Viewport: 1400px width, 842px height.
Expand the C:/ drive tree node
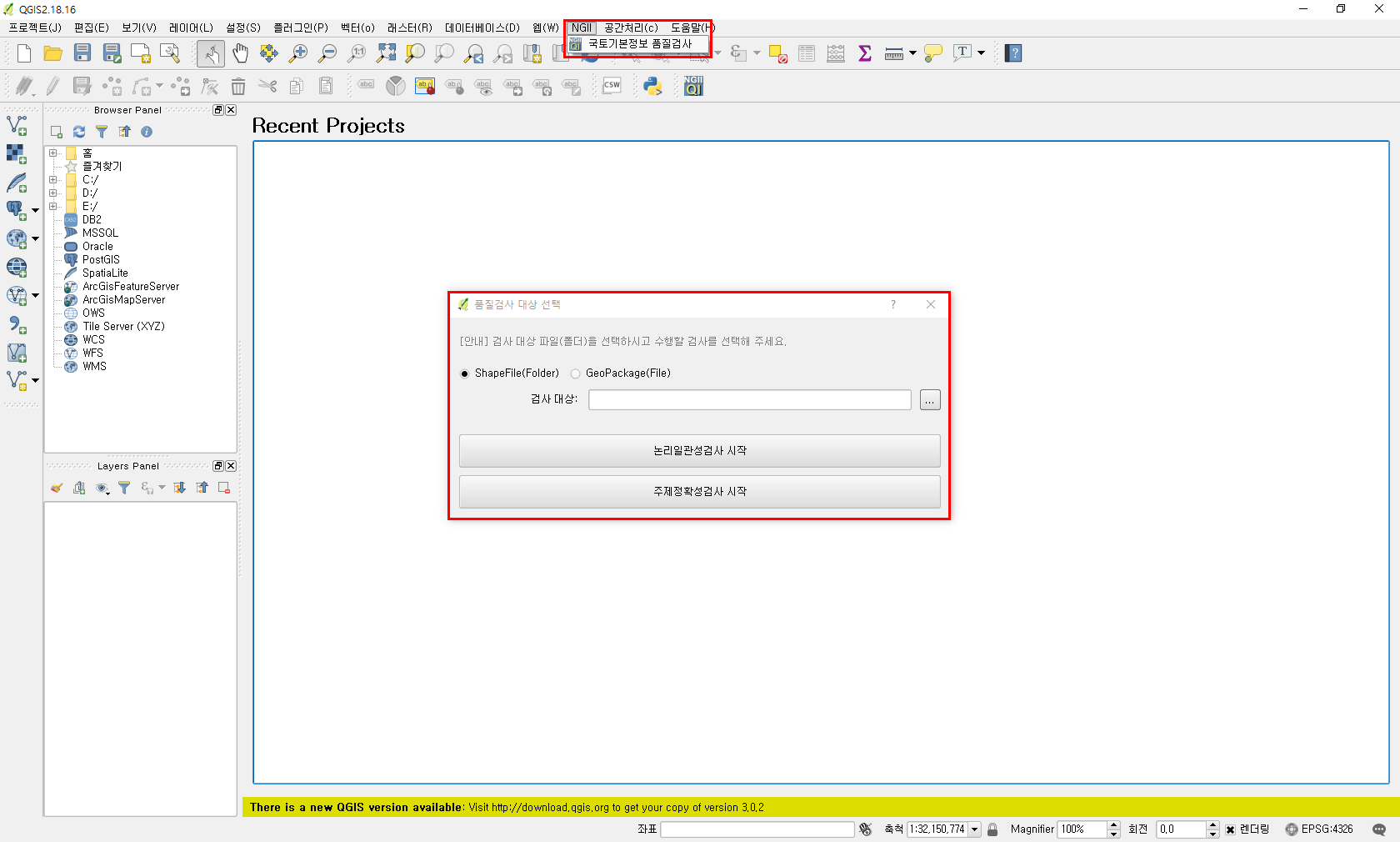coord(53,180)
